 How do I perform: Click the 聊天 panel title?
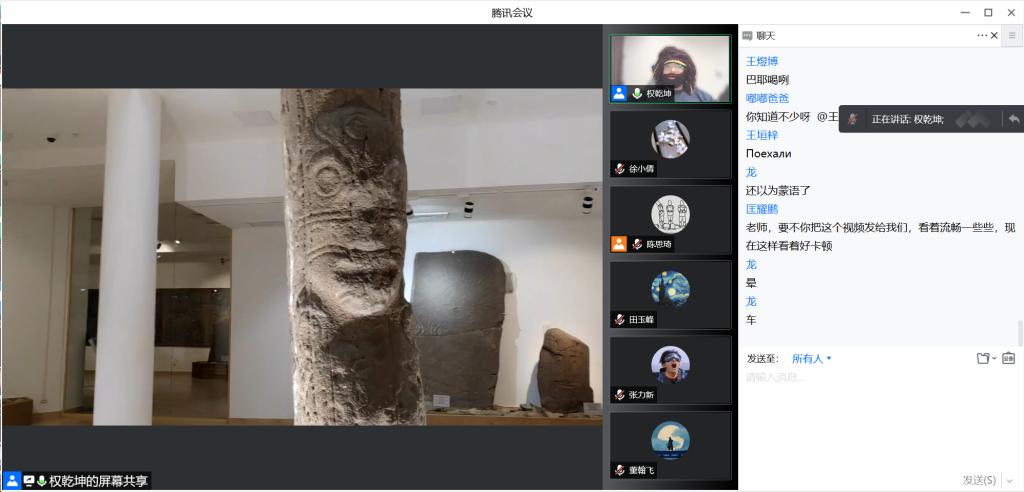[x=765, y=36]
